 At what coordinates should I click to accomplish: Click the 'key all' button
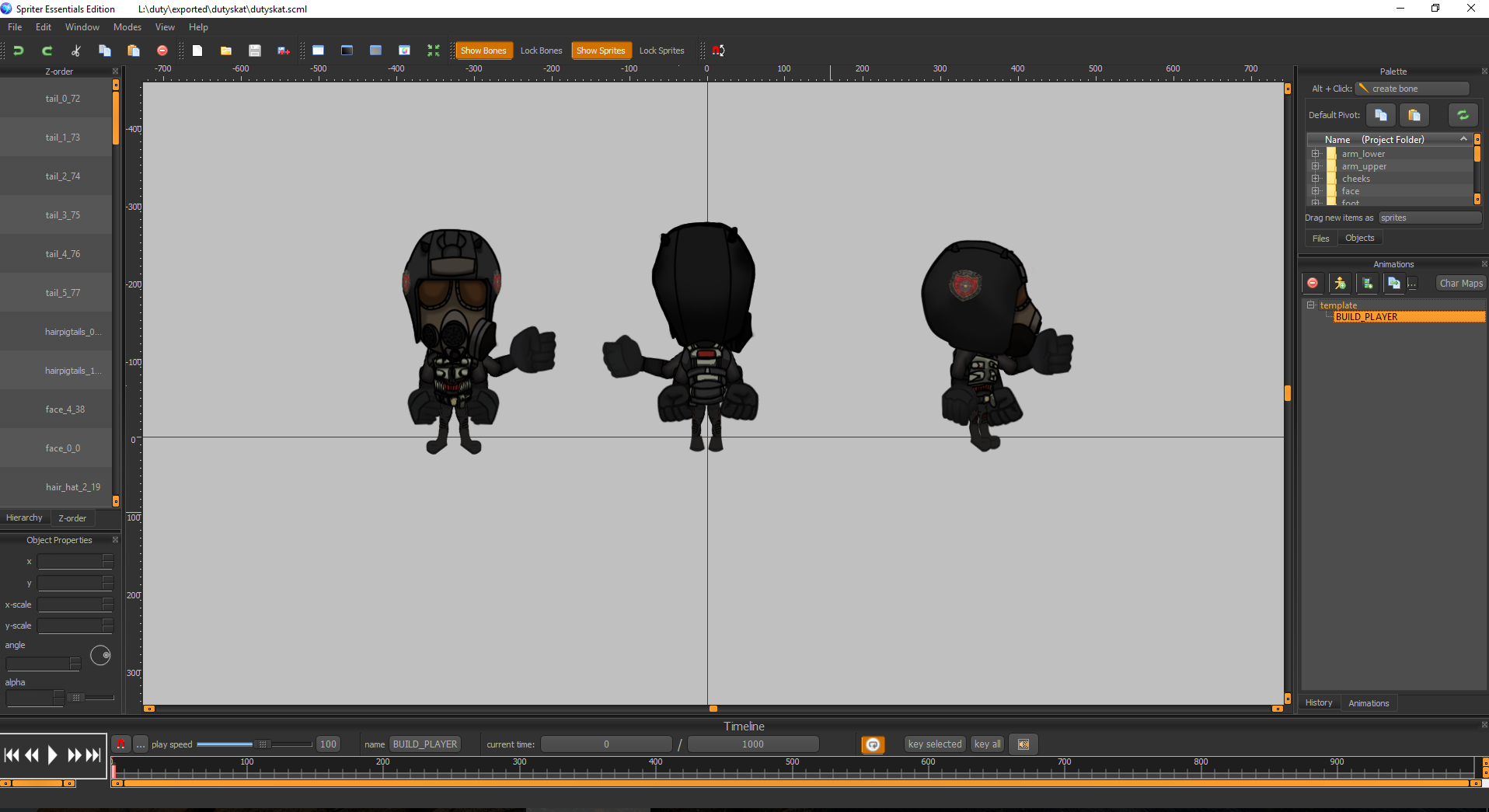(x=987, y=744)
